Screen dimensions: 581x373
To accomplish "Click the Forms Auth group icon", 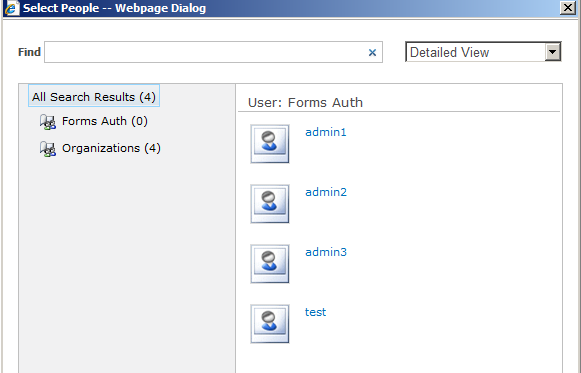I will coord(48,122).
